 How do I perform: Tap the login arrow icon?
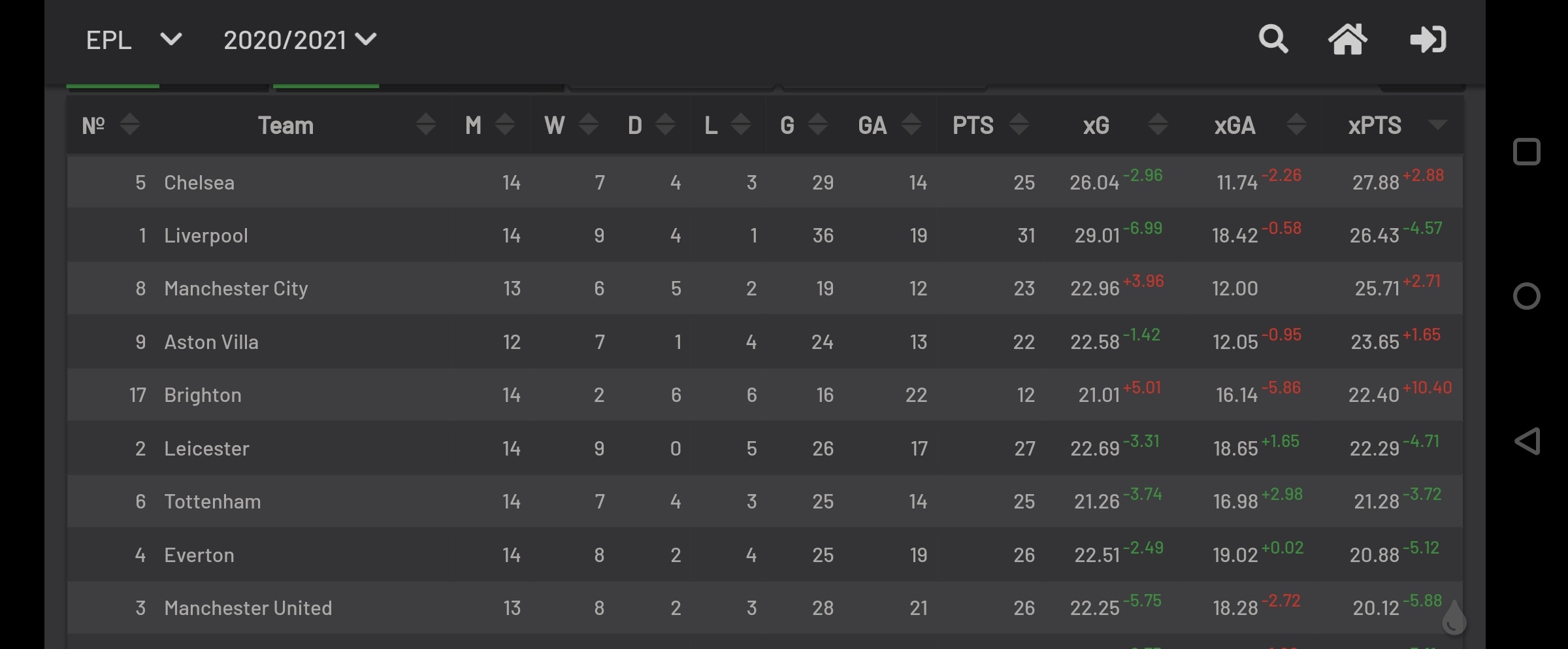tap(1428, 39)
